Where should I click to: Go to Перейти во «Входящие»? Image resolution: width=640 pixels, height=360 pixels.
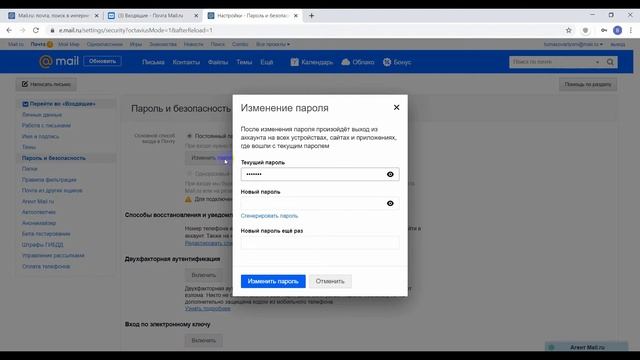59,104
